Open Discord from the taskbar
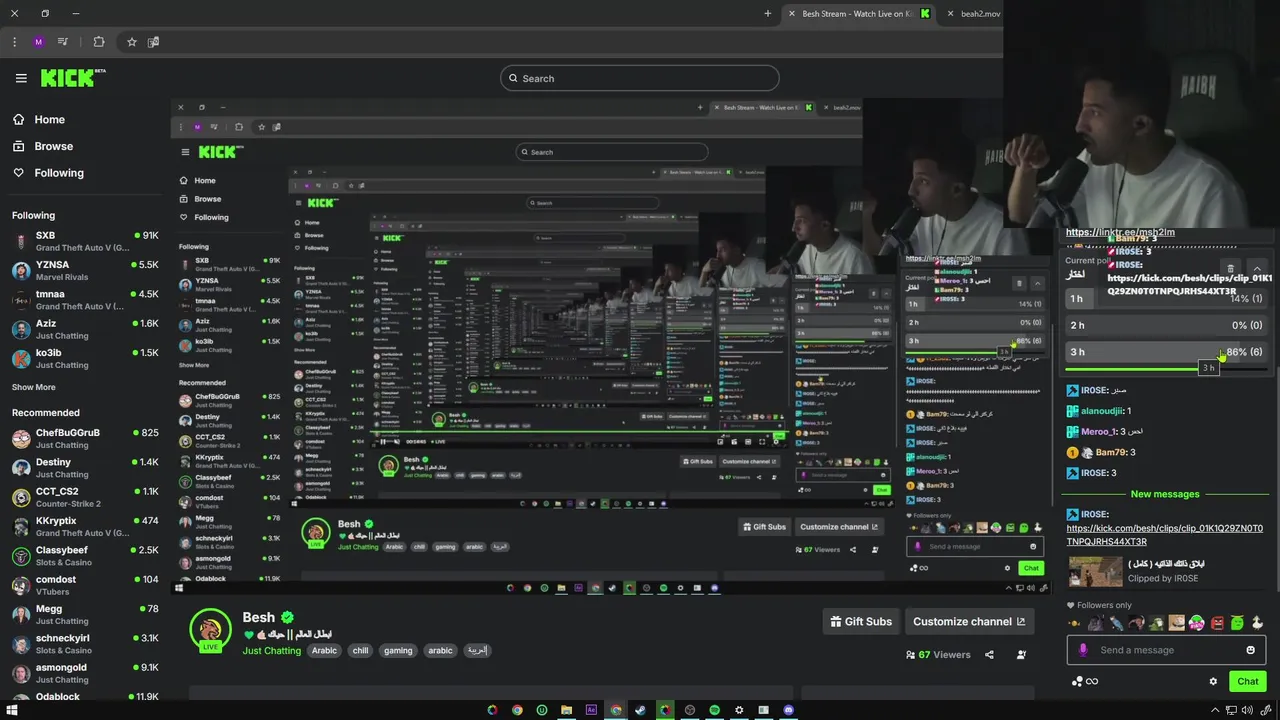Viewport: 1280px width, 720px height. click(x=788, y=710)
